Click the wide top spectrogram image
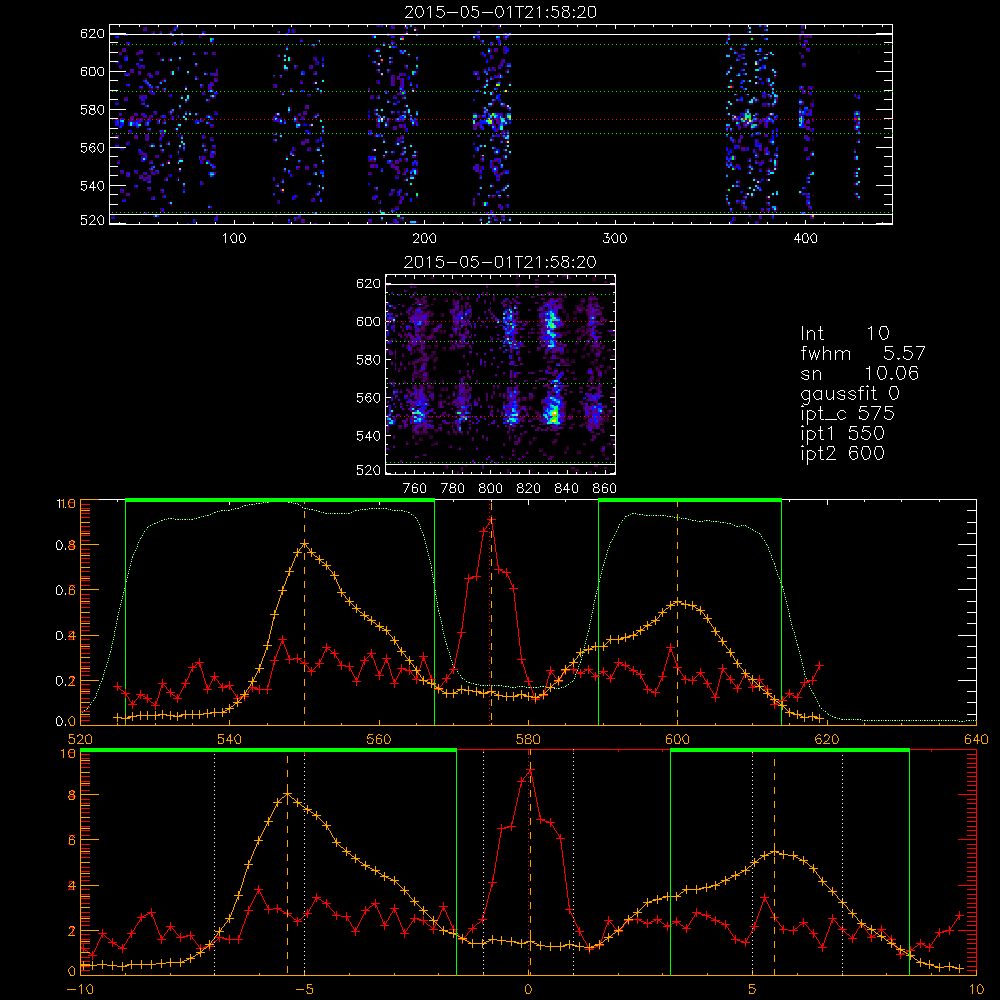Image resolution: width=1000 pixels, height=1000 pixels. pyautogui.click(x=501, y=124)
